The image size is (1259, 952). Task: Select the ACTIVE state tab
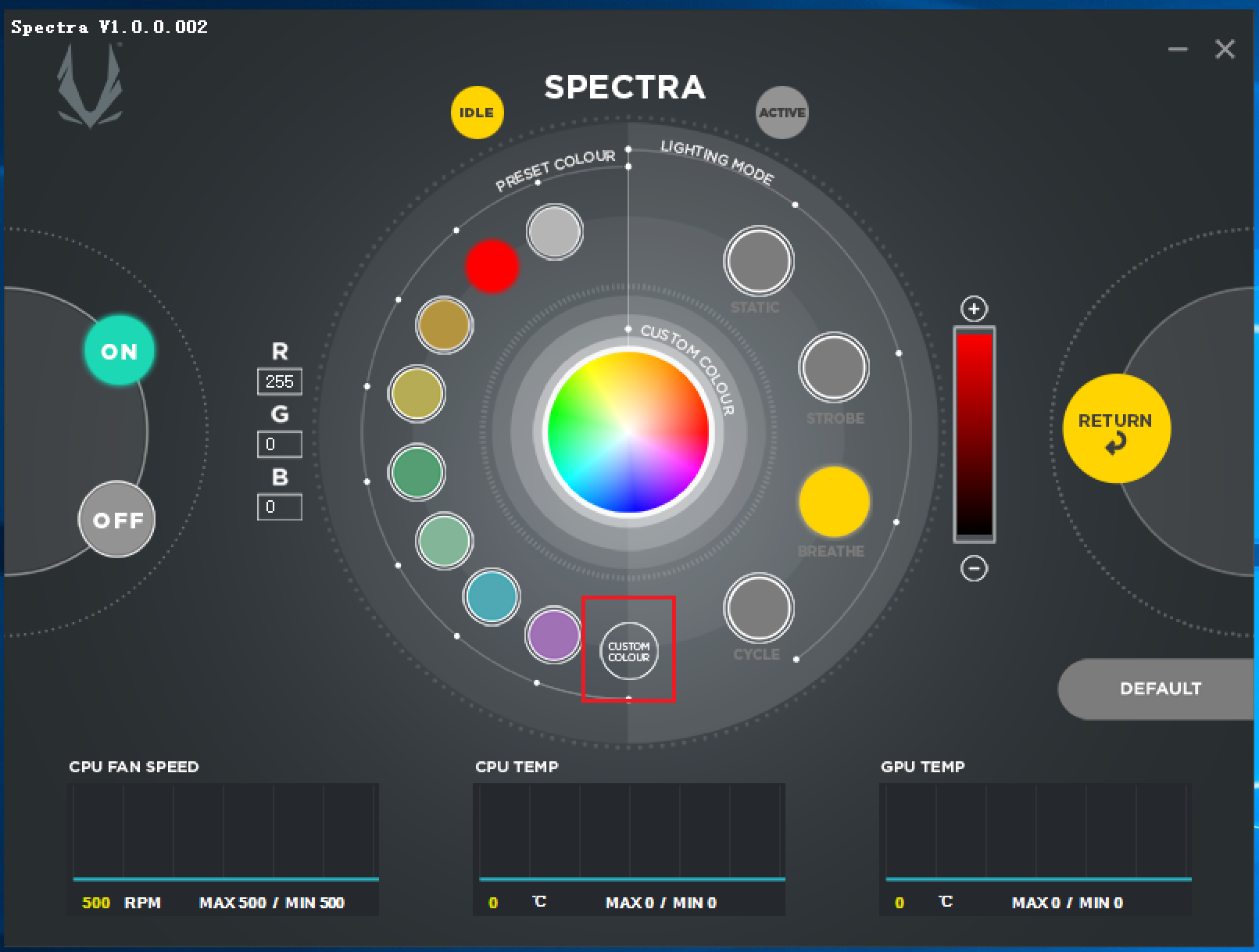[782, 113]
